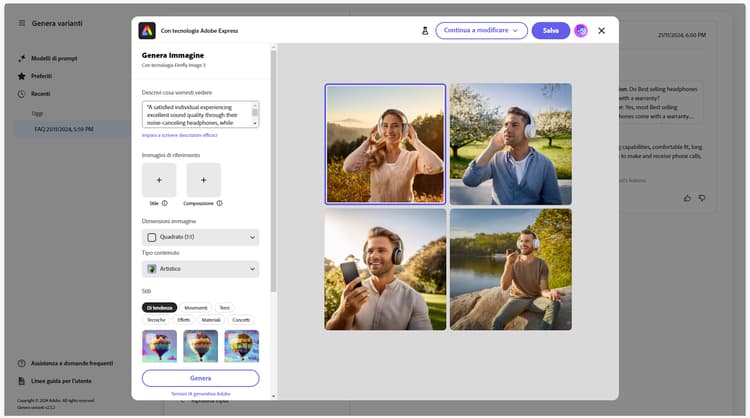Open Recenti in the sidebar
Screen dimensions: 750x418
pyautogui.click(x=41, y=94)
